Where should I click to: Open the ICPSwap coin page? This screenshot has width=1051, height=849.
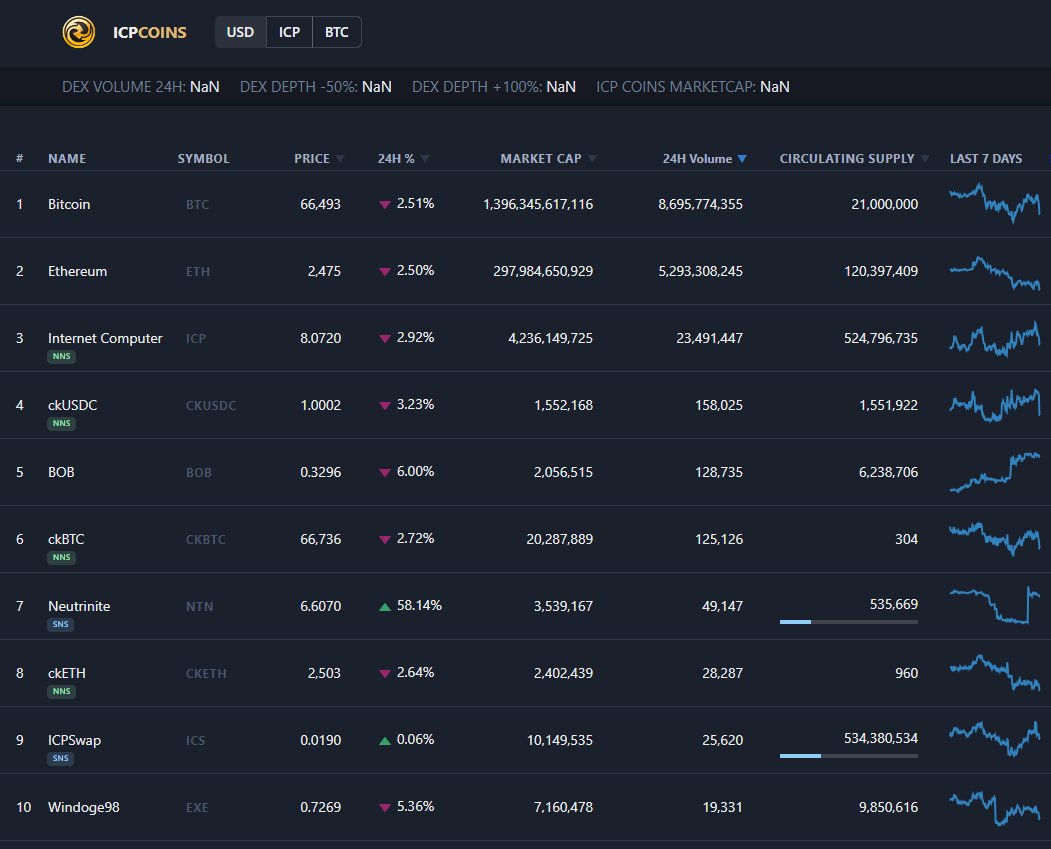[74, 740]
